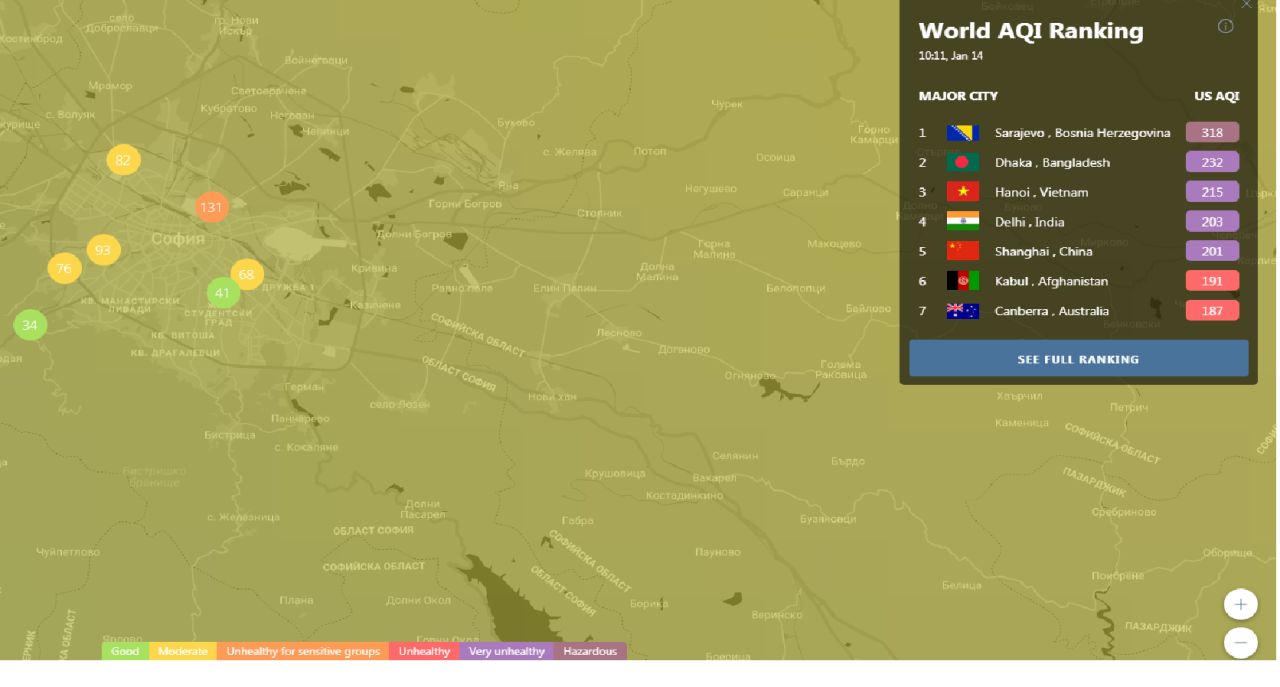Open the 93 AQI station marker
Image resolution: width=1280 pixels, height=687 pixels.
pos(103,250)
